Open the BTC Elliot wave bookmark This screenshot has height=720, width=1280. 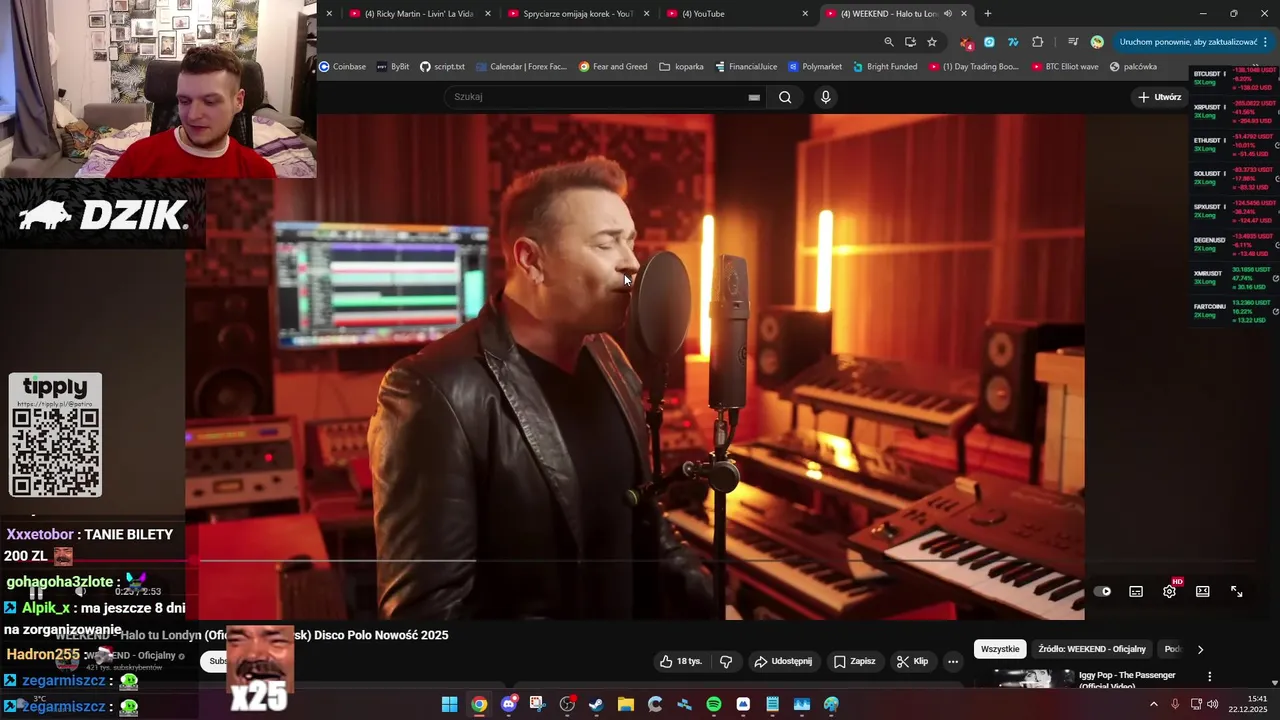pos(1064,67)
